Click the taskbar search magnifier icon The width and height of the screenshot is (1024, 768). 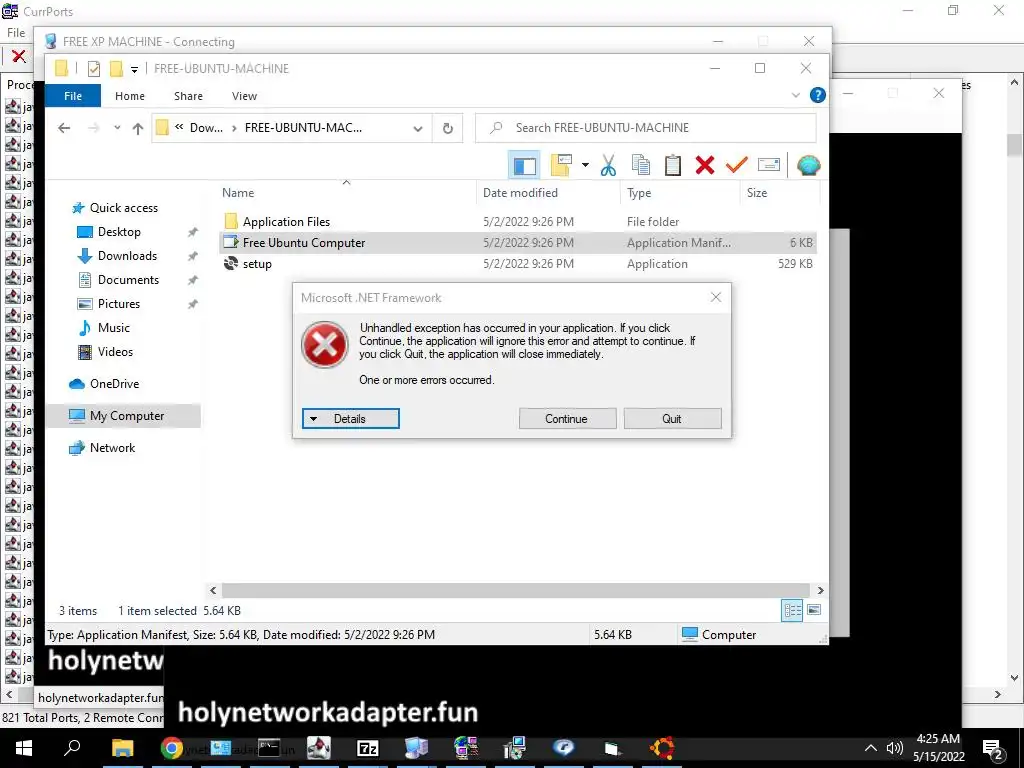(72, 748)
